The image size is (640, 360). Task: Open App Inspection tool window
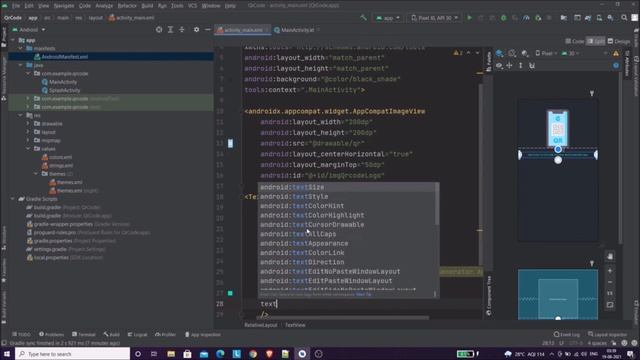[x=202, y=334]
